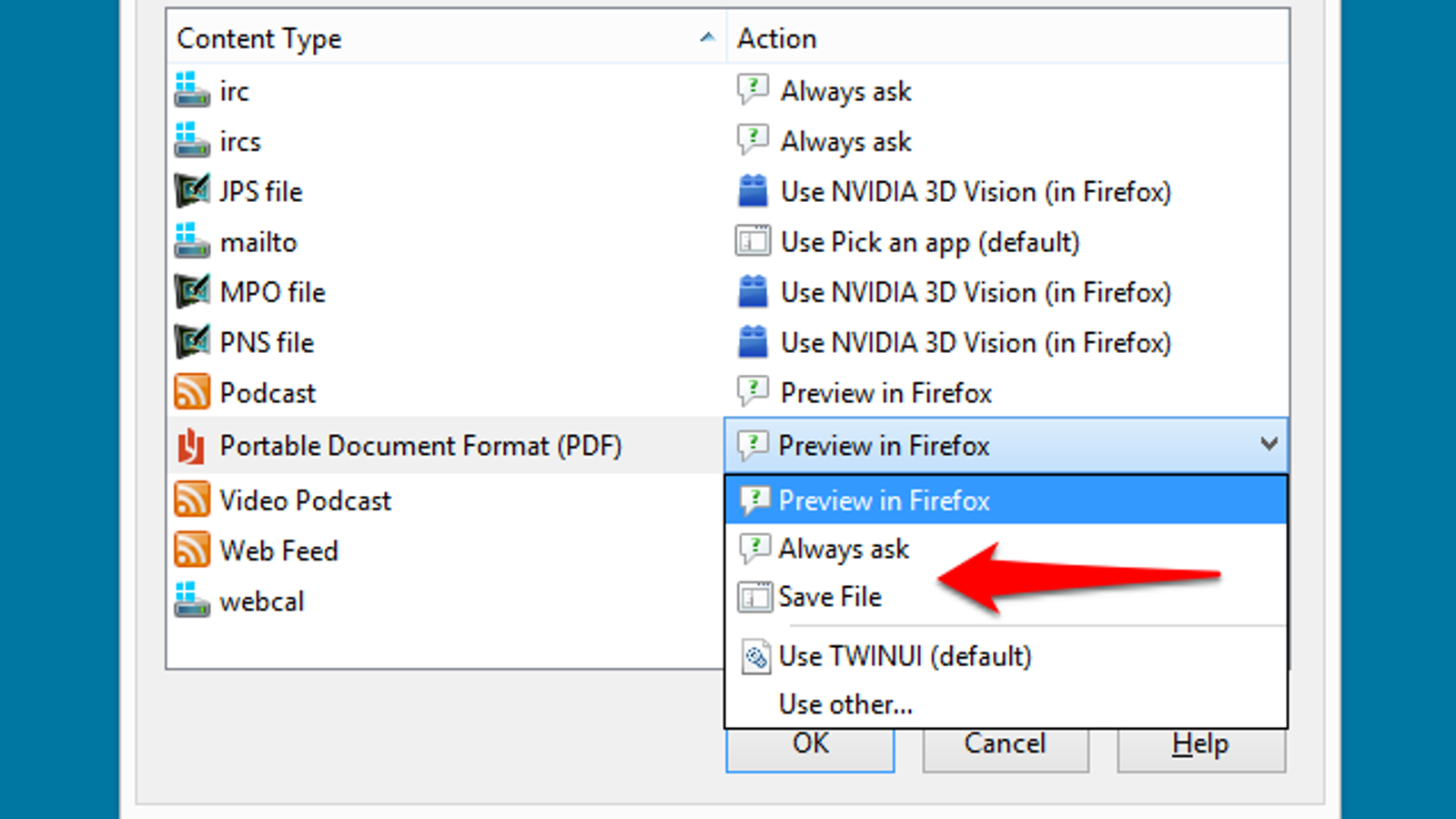Select the Video Podcast row label

coord(305,500)
